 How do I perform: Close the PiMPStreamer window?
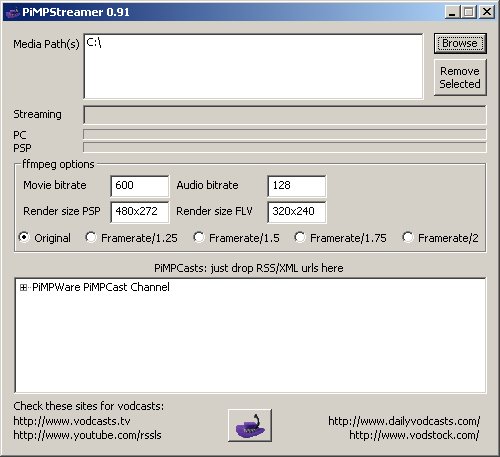pyautogui.click(x=487, y=12)
